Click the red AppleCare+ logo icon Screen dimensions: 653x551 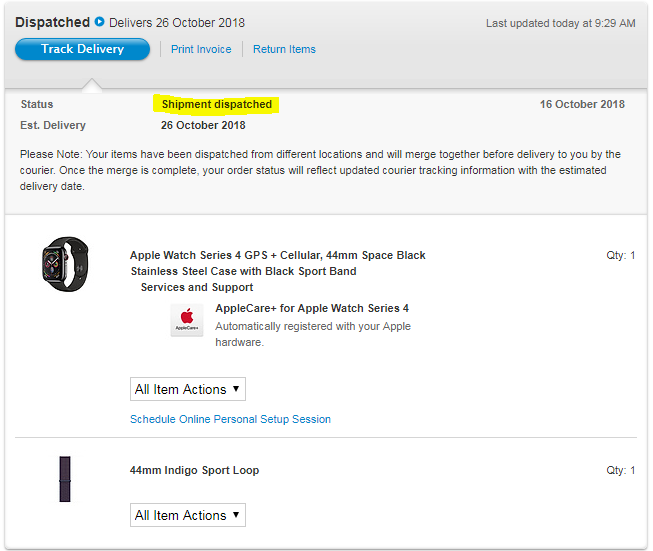[187, 320]
